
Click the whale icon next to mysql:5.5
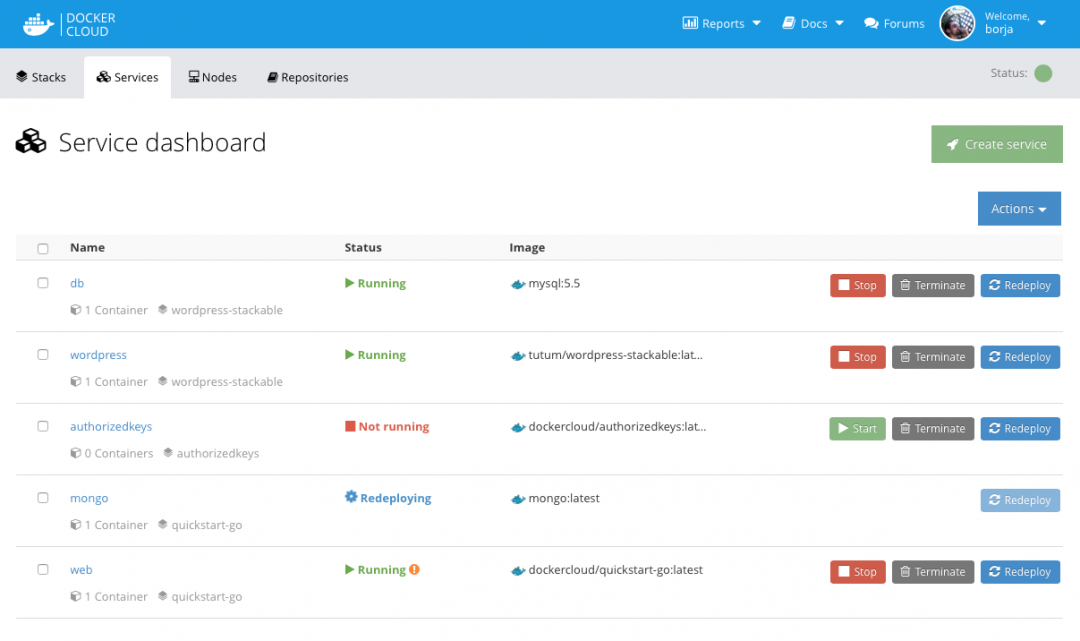518,283
